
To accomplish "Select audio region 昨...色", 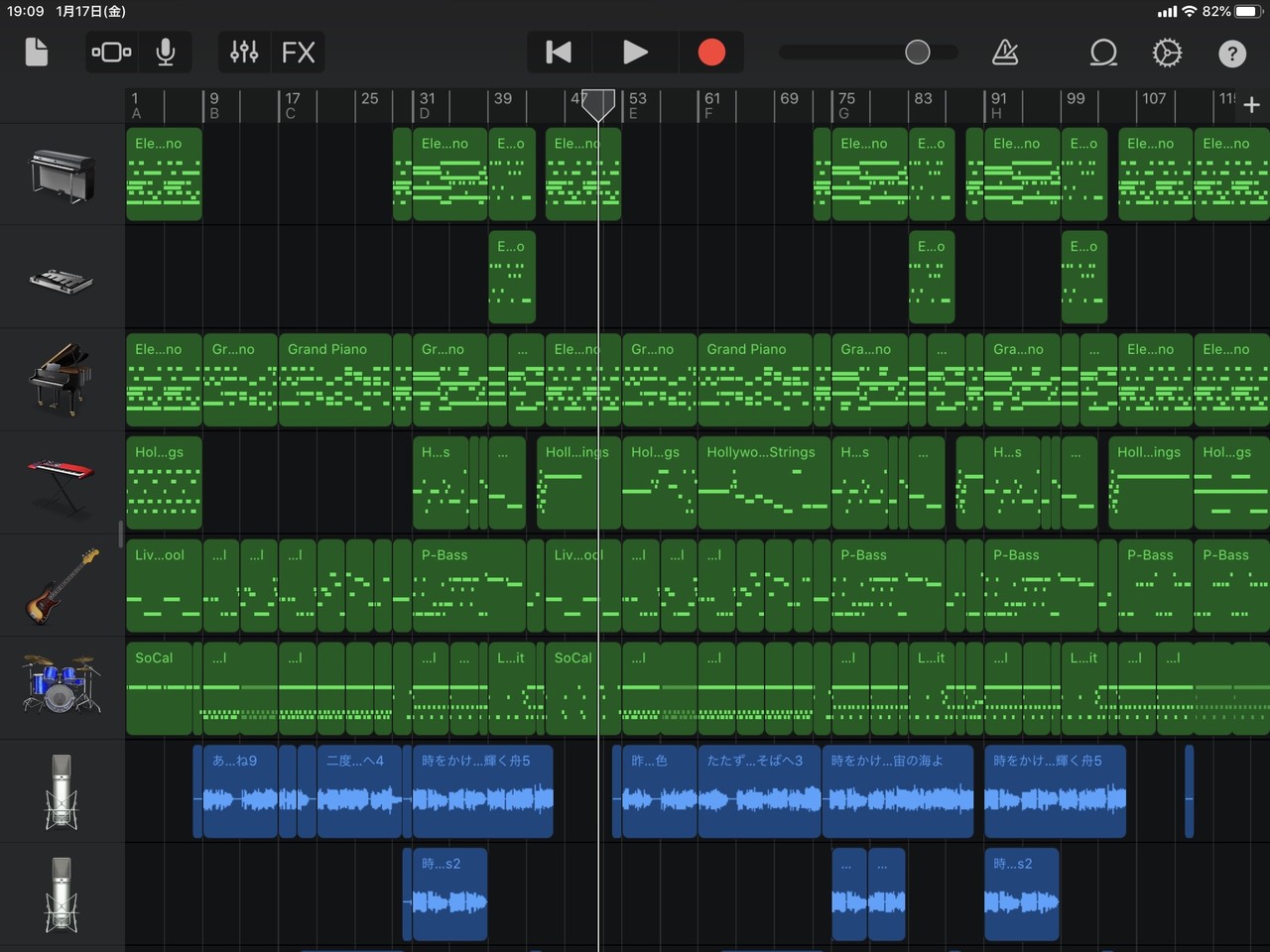I will tap(659, 791).
